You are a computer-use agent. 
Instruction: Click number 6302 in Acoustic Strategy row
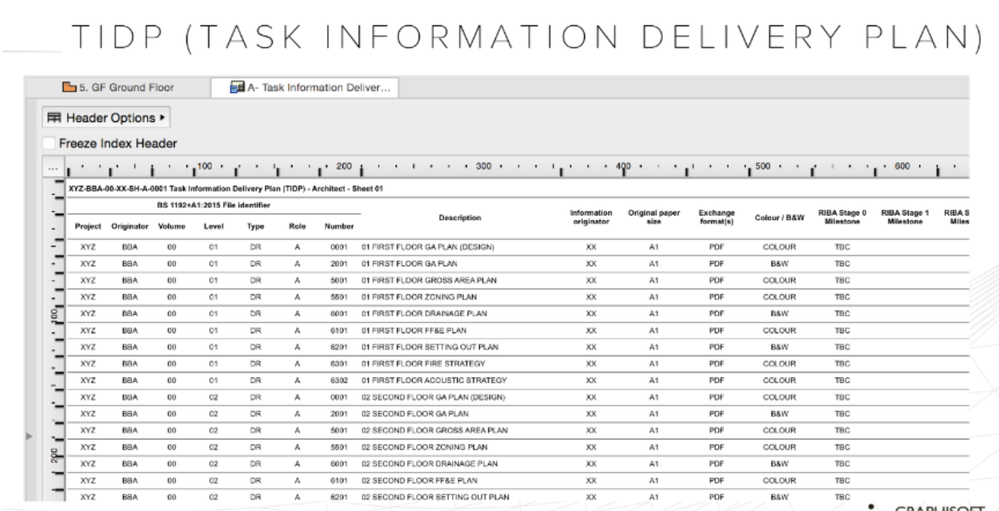click(x=339, y=380)
